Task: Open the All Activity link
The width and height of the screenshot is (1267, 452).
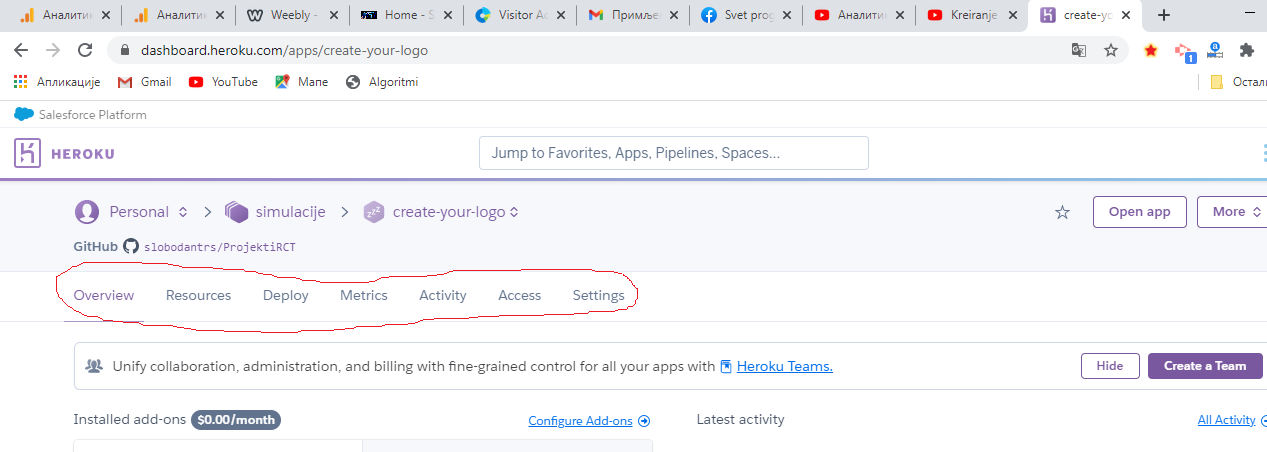Action: click(1226, 420)
